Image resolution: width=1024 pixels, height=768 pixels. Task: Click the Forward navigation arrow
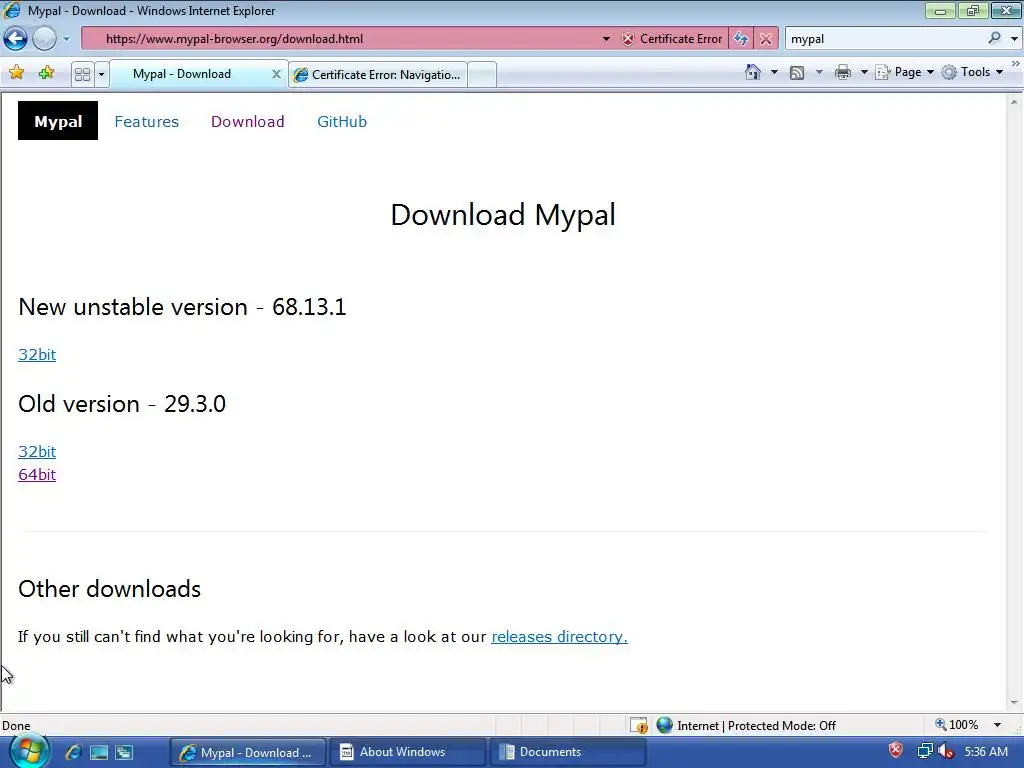[x=44, y=39]
